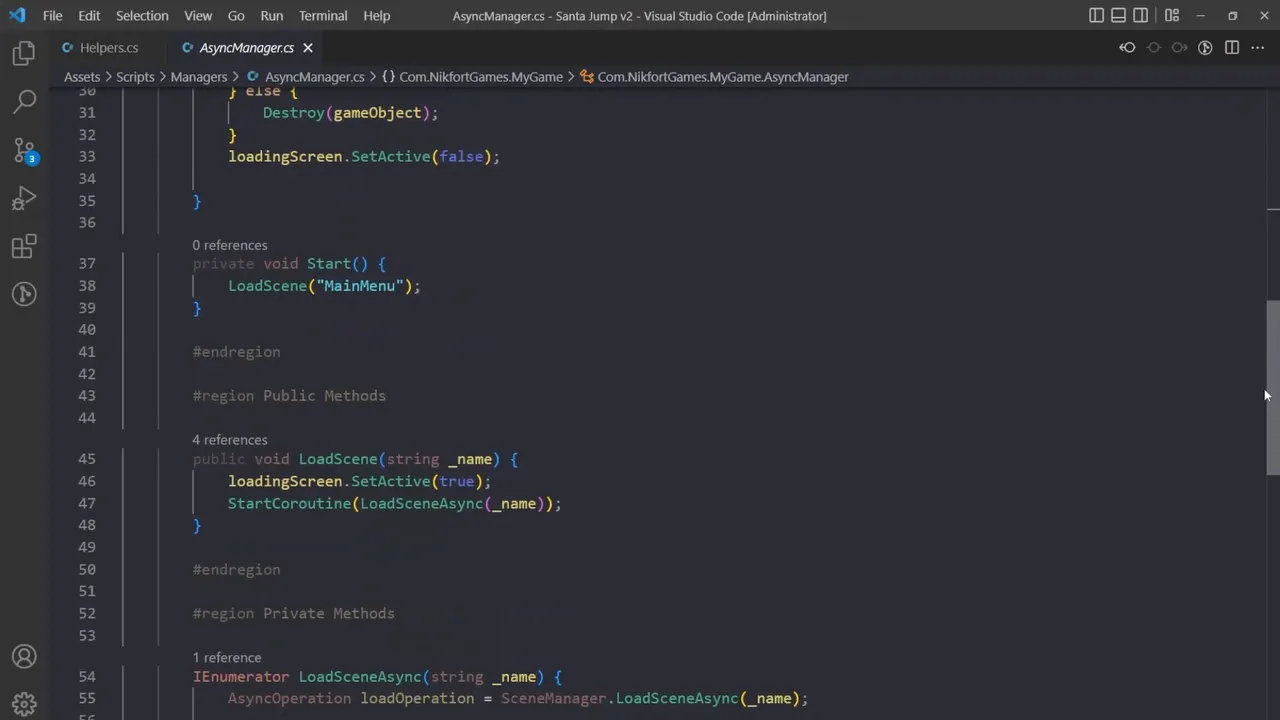The width and height of the screenshot is (1280, 720).
Task: Select the AsyncManager.cs tab
Action: (x=246, y=48)
